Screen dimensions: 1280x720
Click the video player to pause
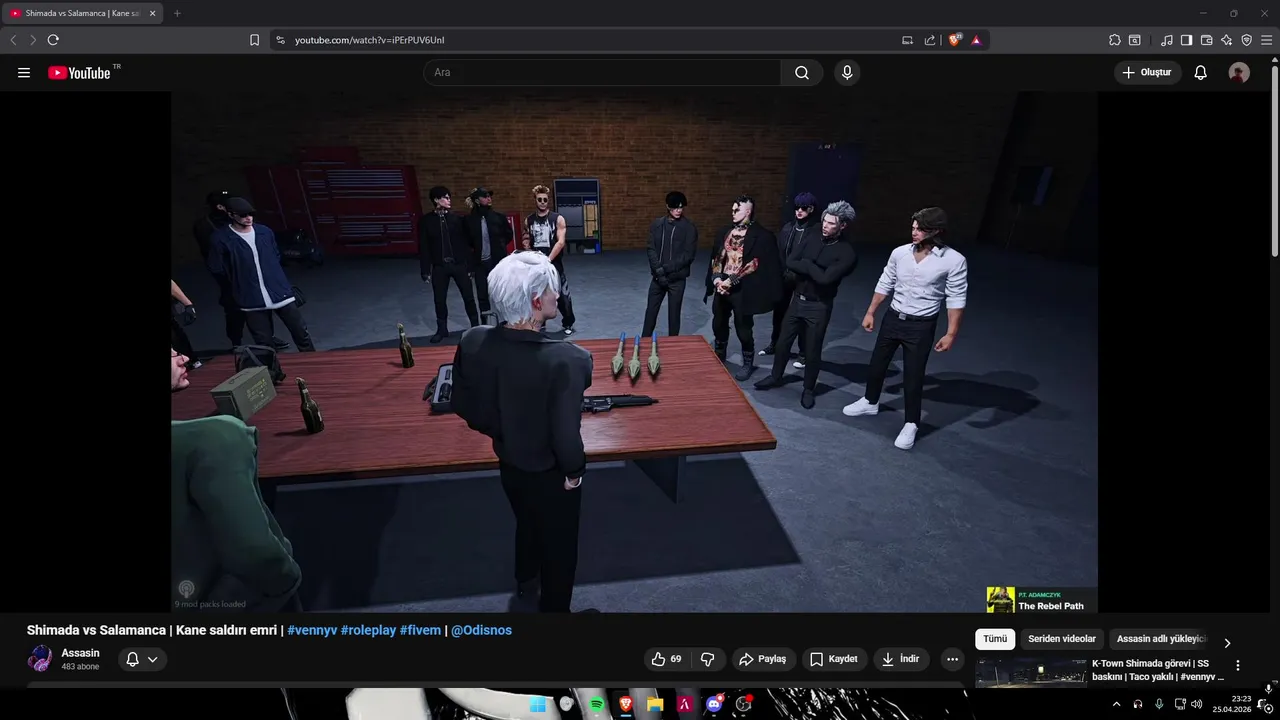click(x=634, y=350)
